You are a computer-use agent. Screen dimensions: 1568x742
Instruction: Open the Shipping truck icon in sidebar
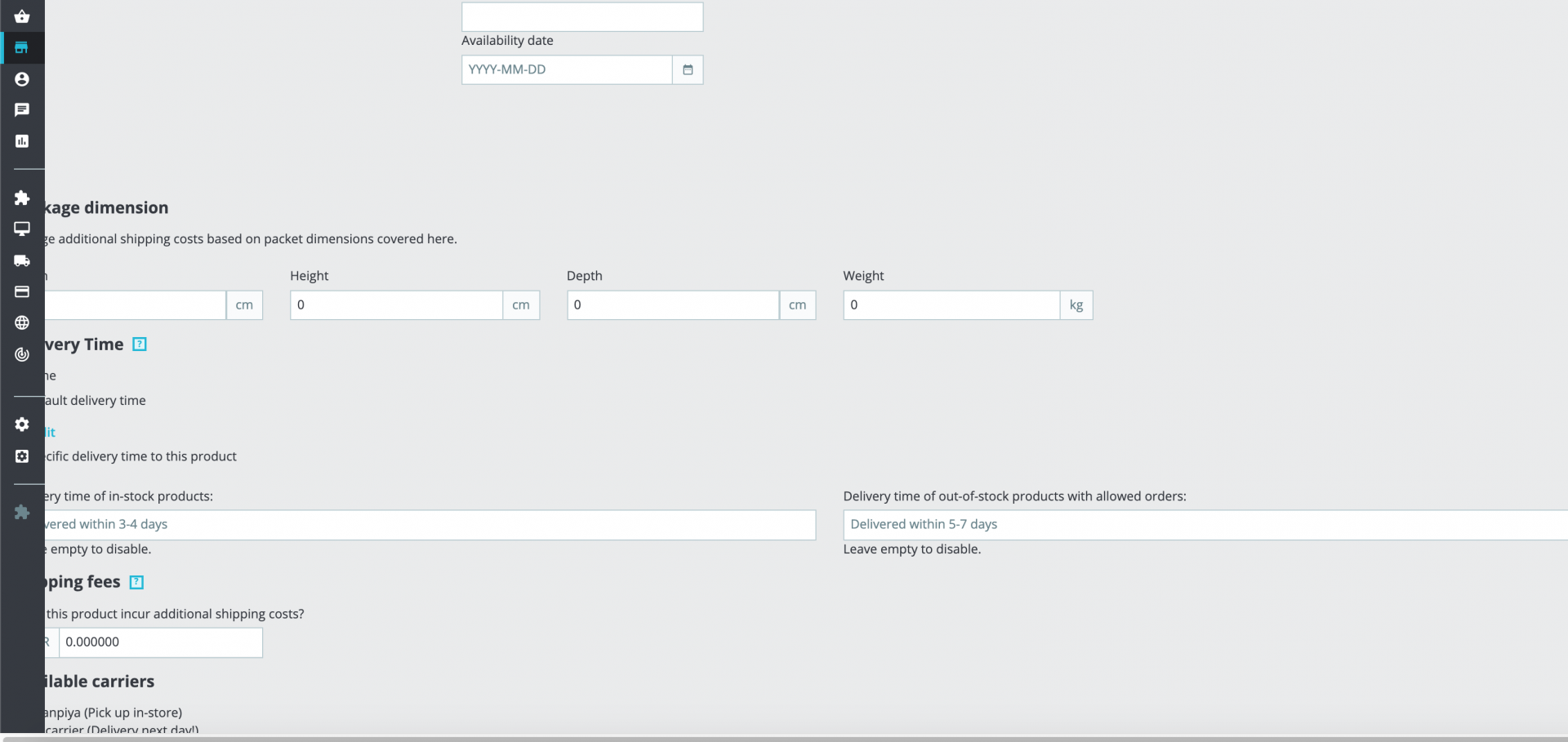(x=22, y=260)
